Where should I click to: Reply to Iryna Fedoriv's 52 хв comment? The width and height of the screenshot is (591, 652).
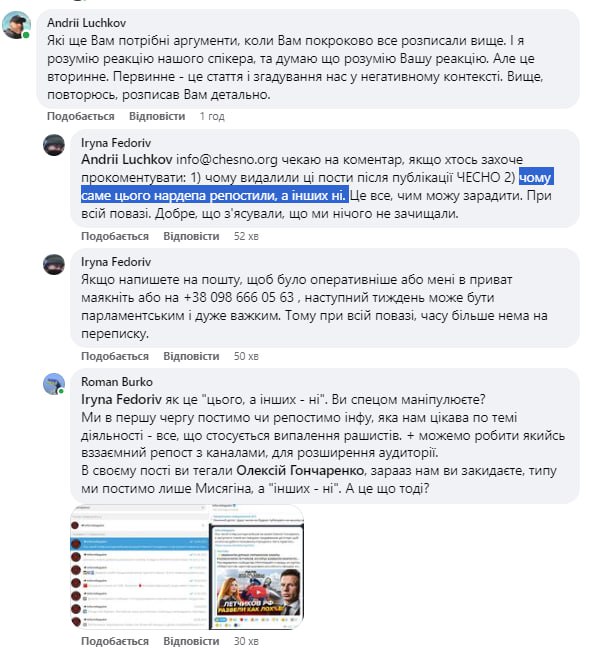point(191,236)
